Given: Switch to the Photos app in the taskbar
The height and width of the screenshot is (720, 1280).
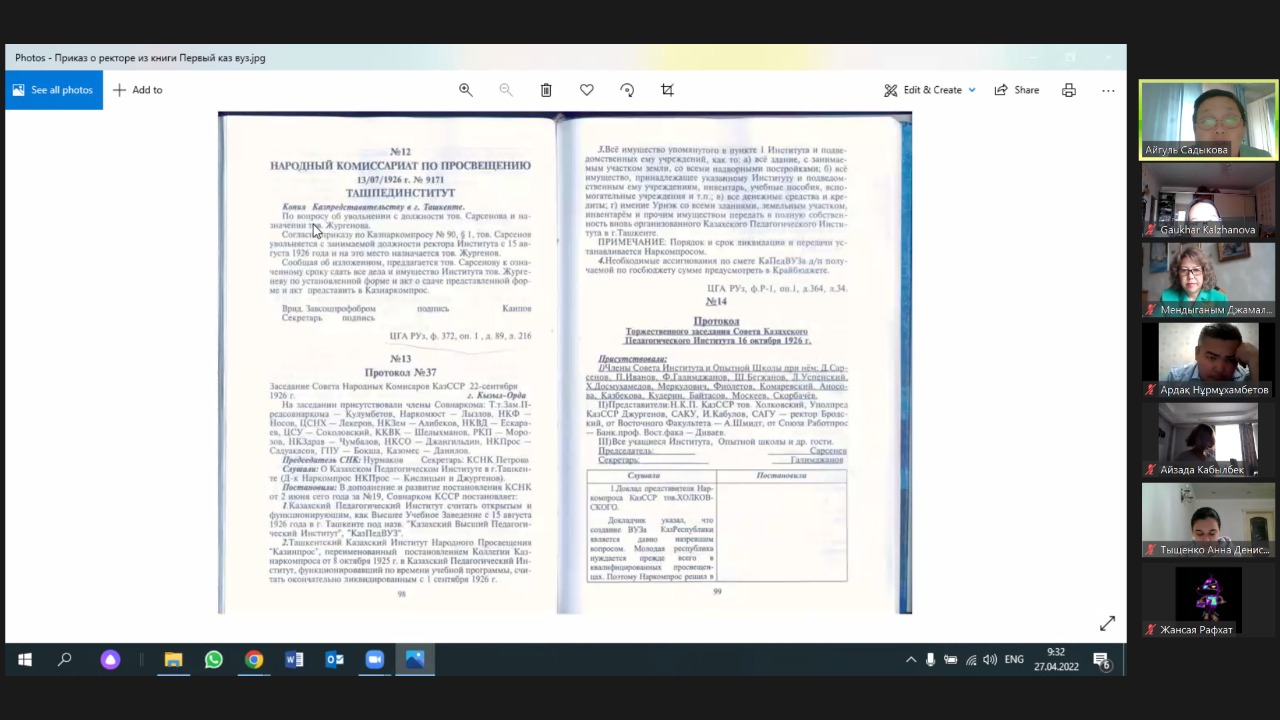Looking at the screenshot, I should [415, 660].
